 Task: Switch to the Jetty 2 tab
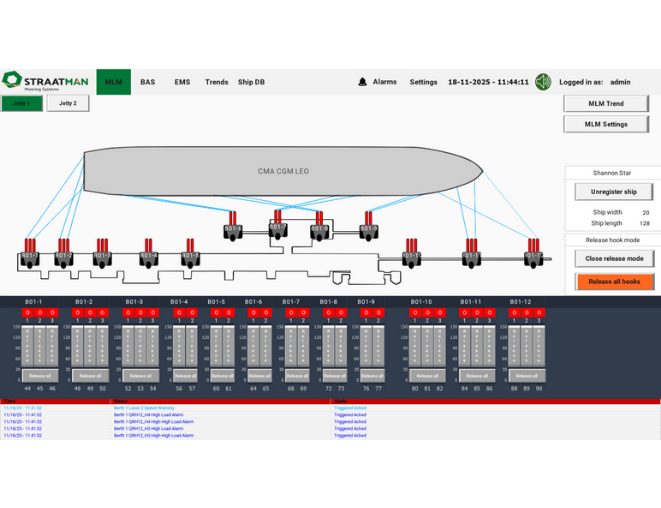[x=68, y=103]
